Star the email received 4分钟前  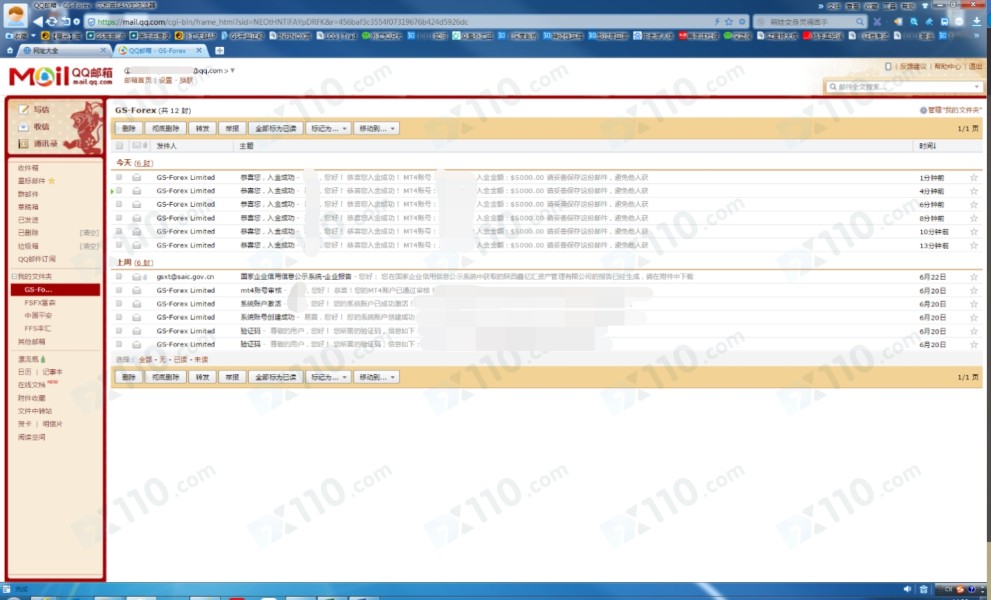[974, 191]
